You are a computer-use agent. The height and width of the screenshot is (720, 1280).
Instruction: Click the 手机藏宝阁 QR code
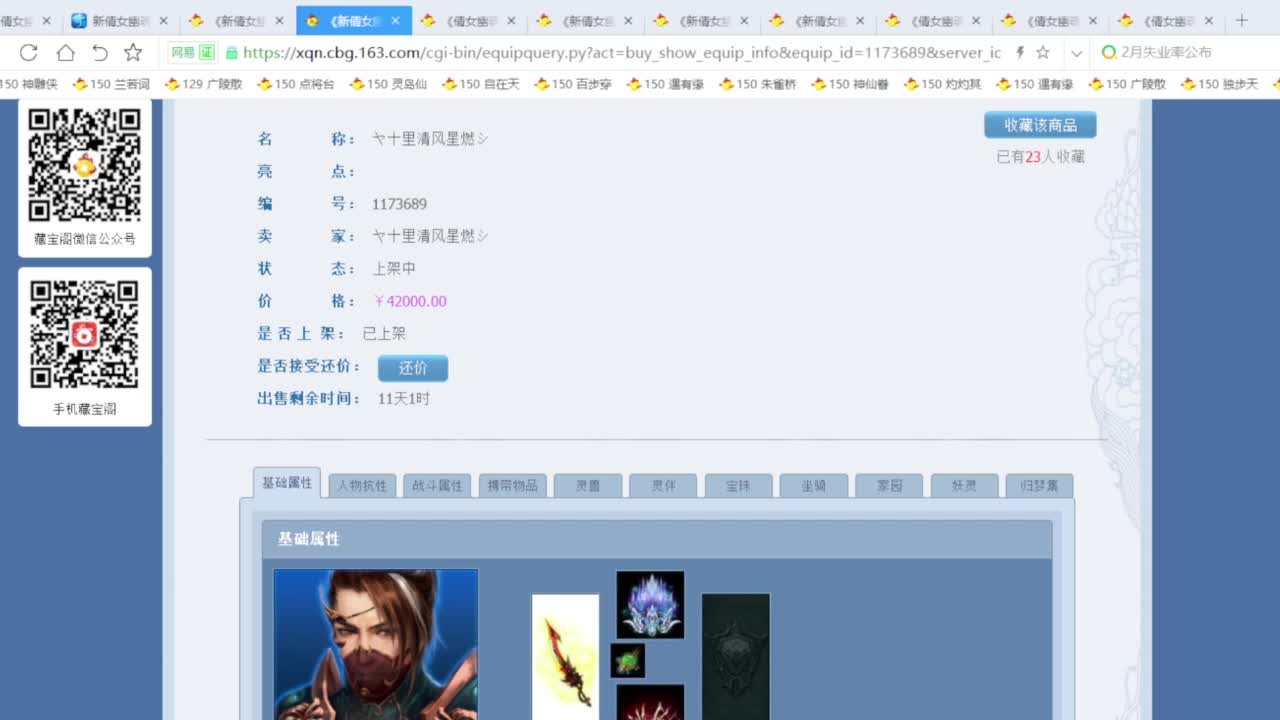coord(85,334)
